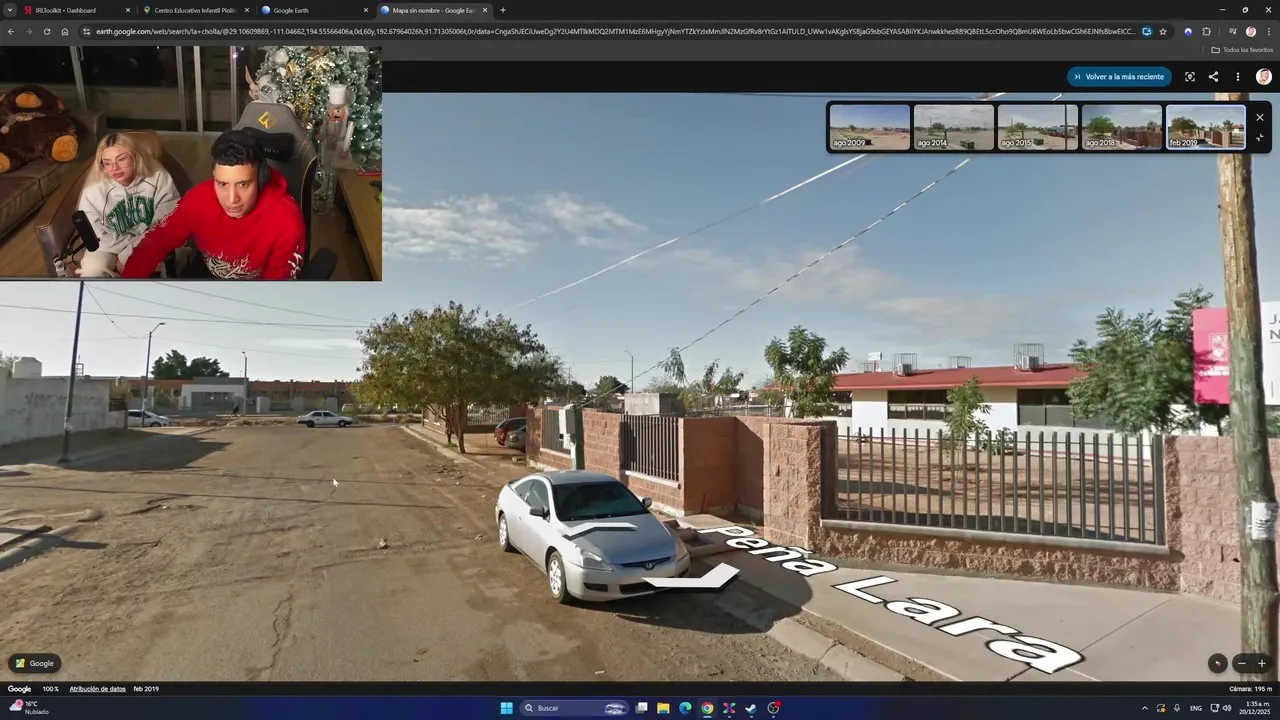Open clock and date 1:35 a.m.

[1254, 708]
